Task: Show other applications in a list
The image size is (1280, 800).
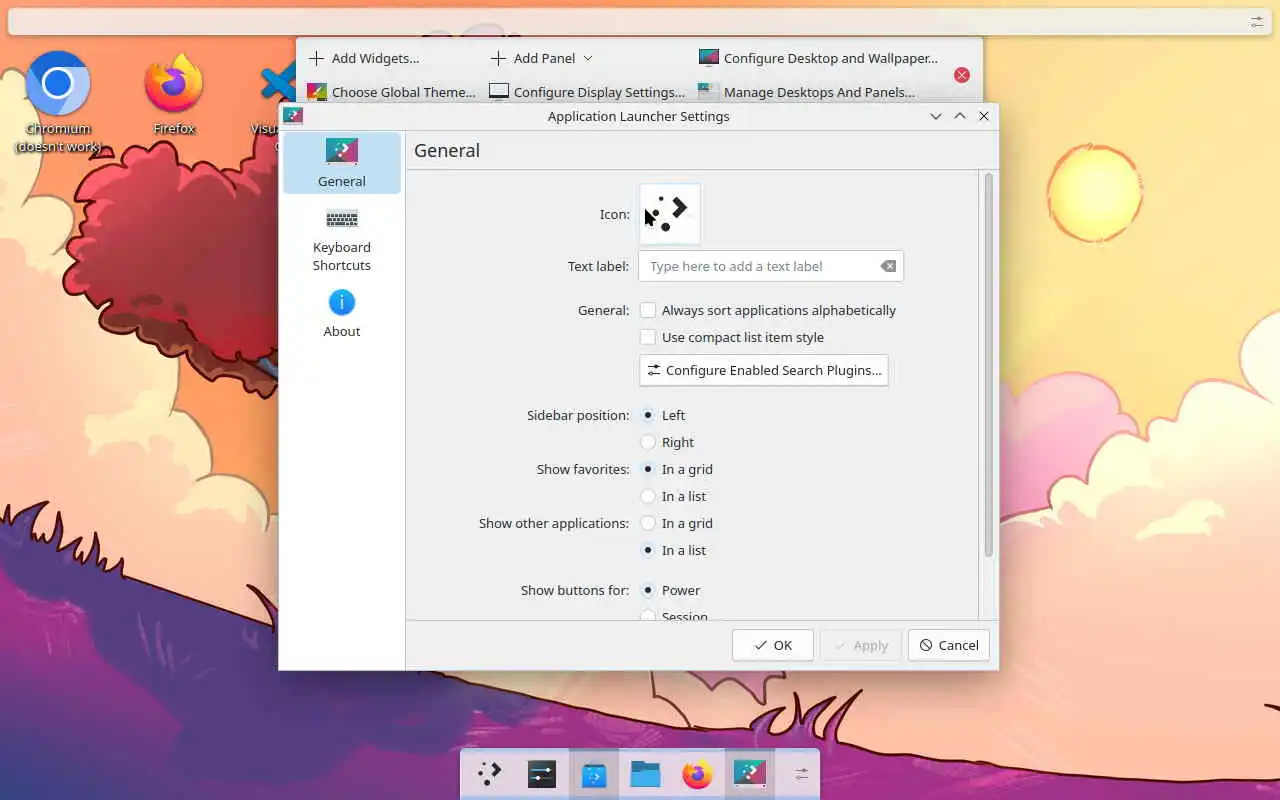Action: tap(673, 550)
